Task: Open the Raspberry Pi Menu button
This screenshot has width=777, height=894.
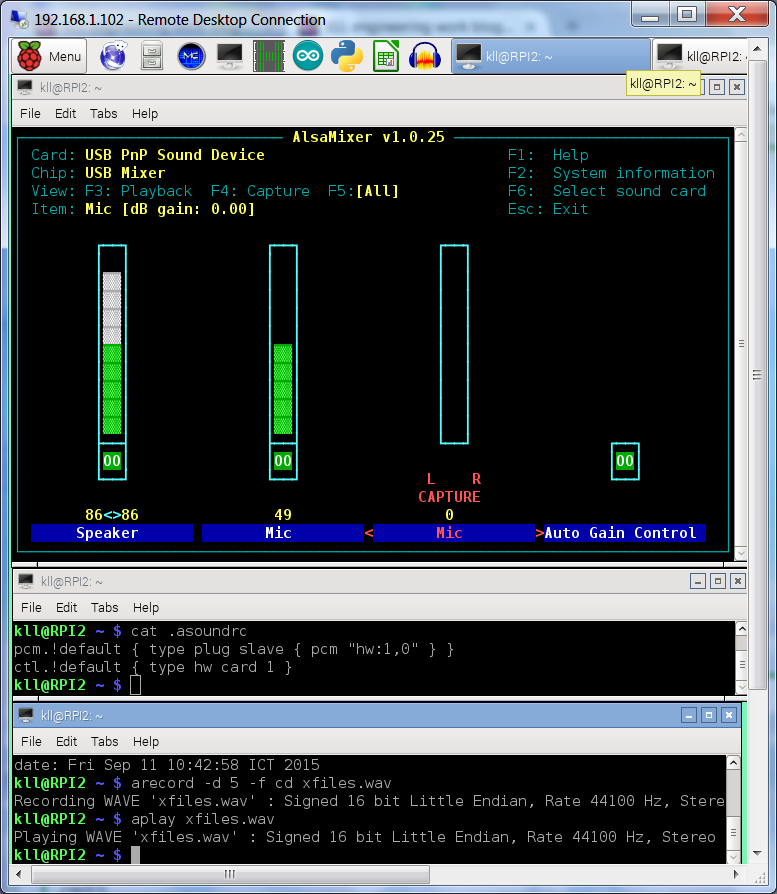Action: [x=50, y=56]
